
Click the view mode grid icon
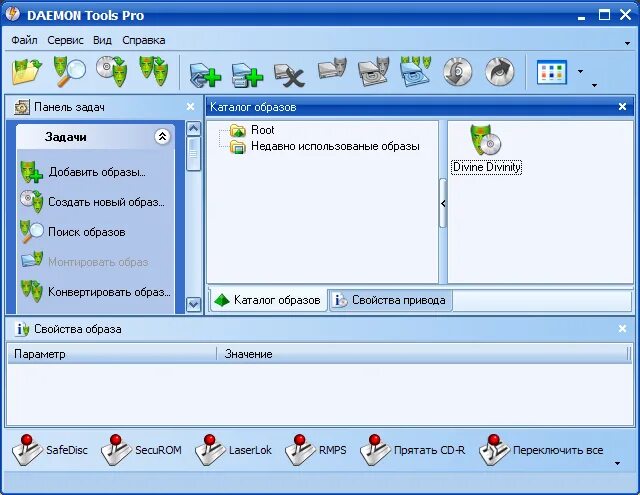552,72
